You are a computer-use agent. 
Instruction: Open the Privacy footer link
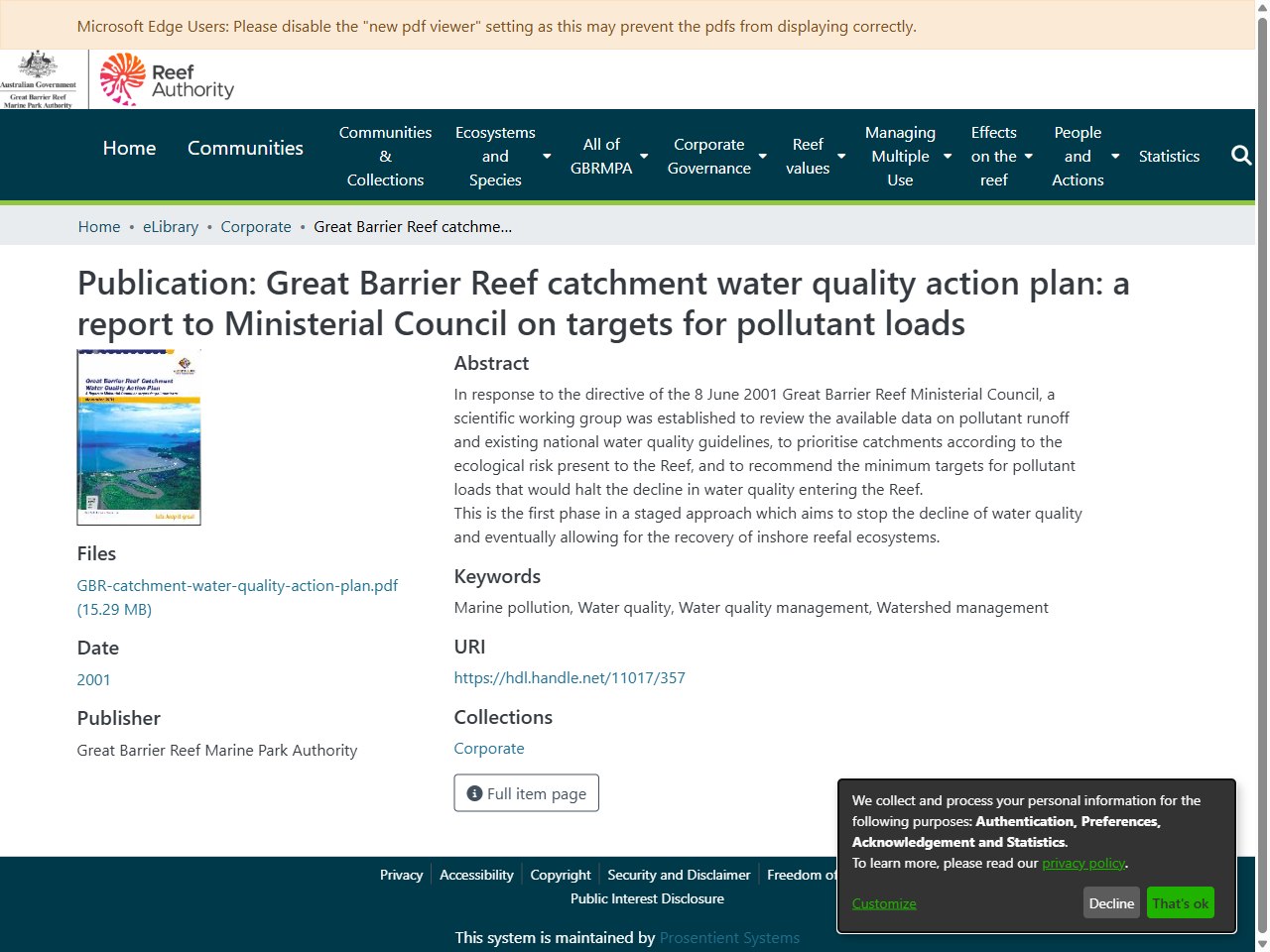(x=401, y=875)
